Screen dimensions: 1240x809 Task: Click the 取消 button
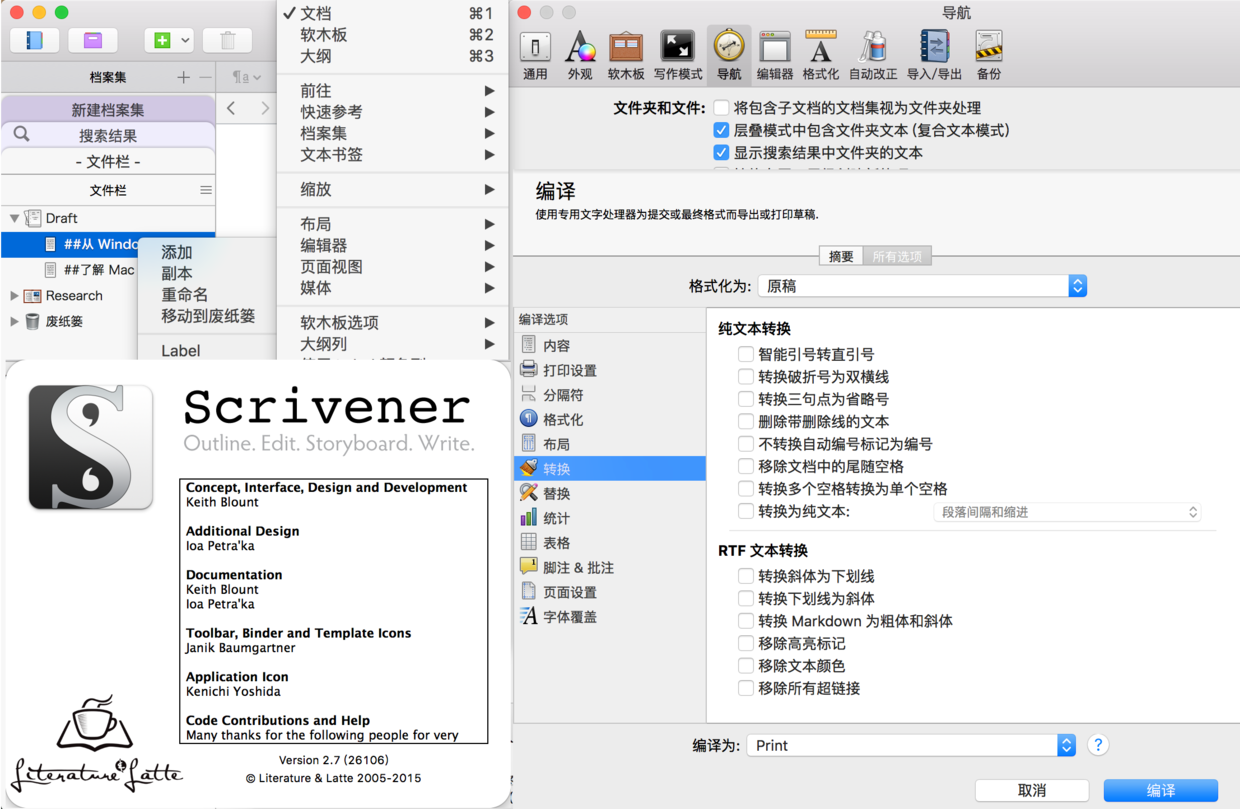(1032, 790)
